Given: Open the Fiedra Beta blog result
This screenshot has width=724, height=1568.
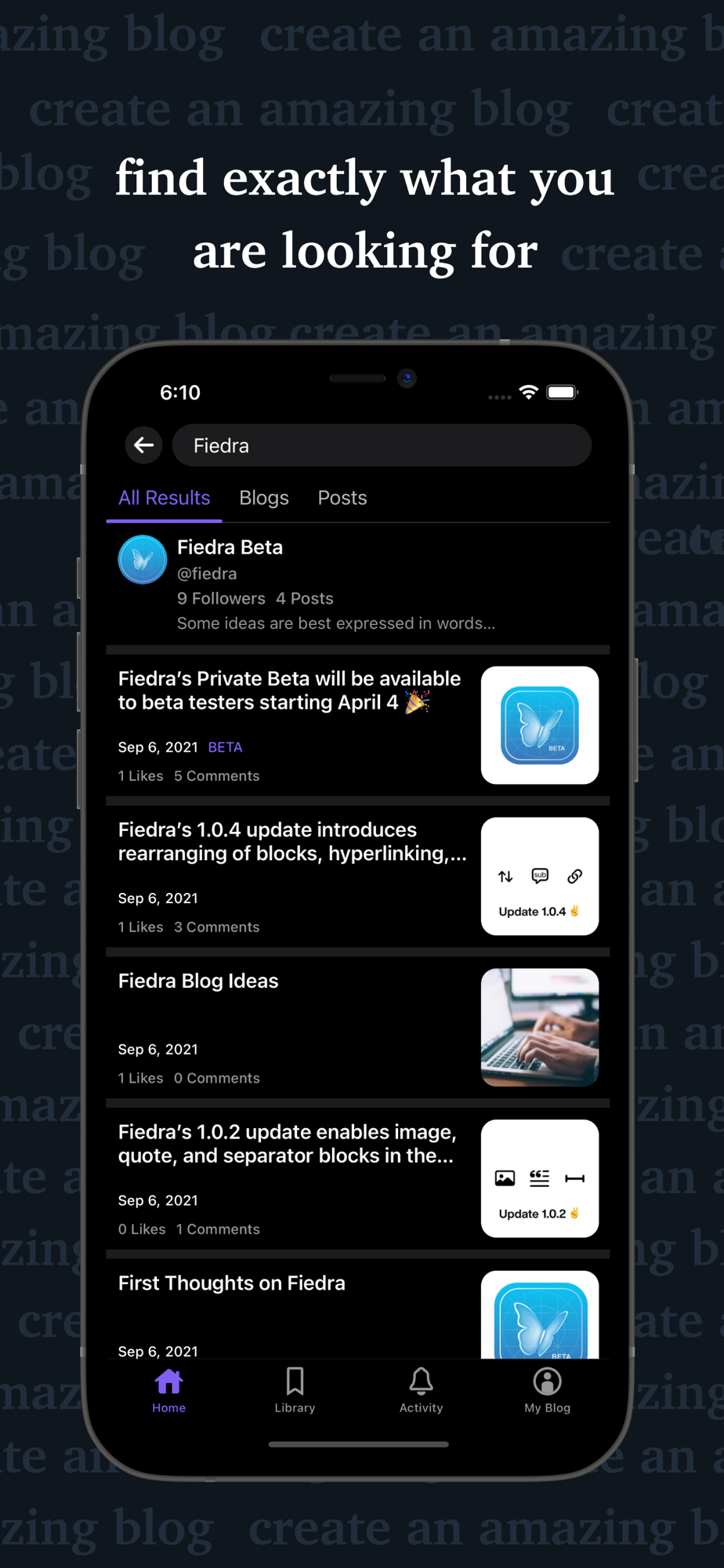Looking at the screenshot, I should 358,585.
